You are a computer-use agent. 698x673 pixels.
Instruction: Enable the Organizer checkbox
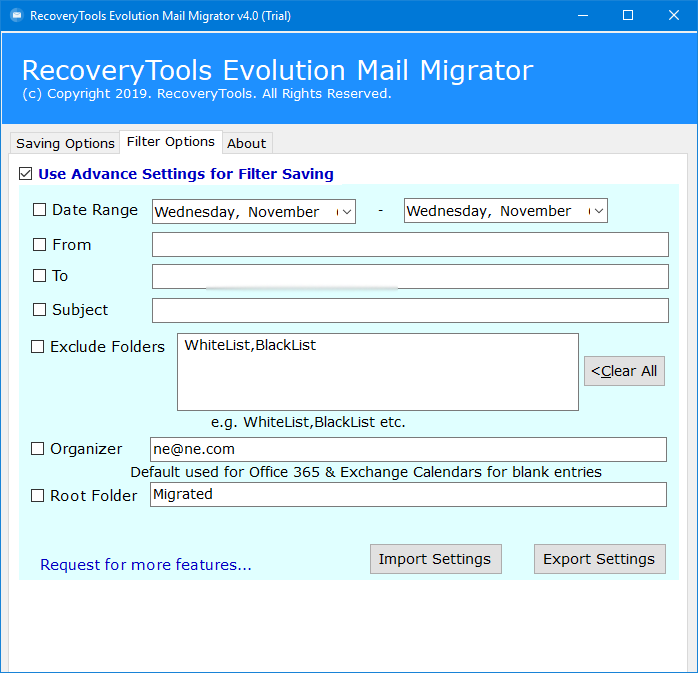pos(37,449)
